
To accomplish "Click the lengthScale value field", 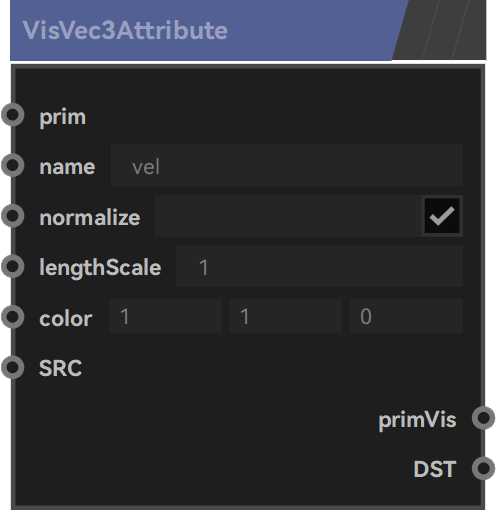I will tap(319, 266).
